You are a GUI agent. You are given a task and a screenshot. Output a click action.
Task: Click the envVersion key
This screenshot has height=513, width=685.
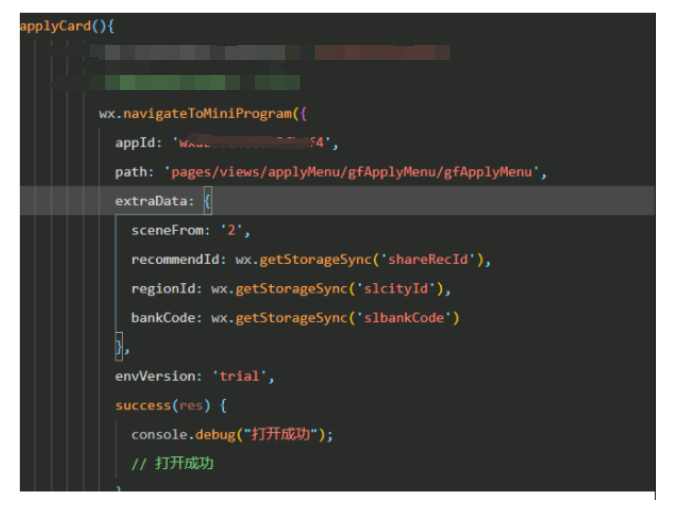pyautogui.click(x=155, y=376)
